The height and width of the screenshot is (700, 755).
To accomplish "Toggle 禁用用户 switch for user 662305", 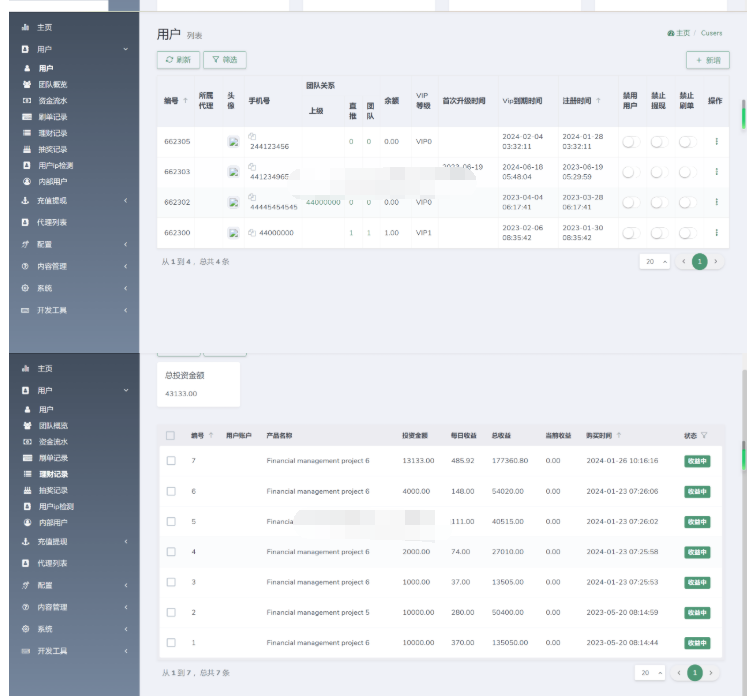I will coord(630,142).
